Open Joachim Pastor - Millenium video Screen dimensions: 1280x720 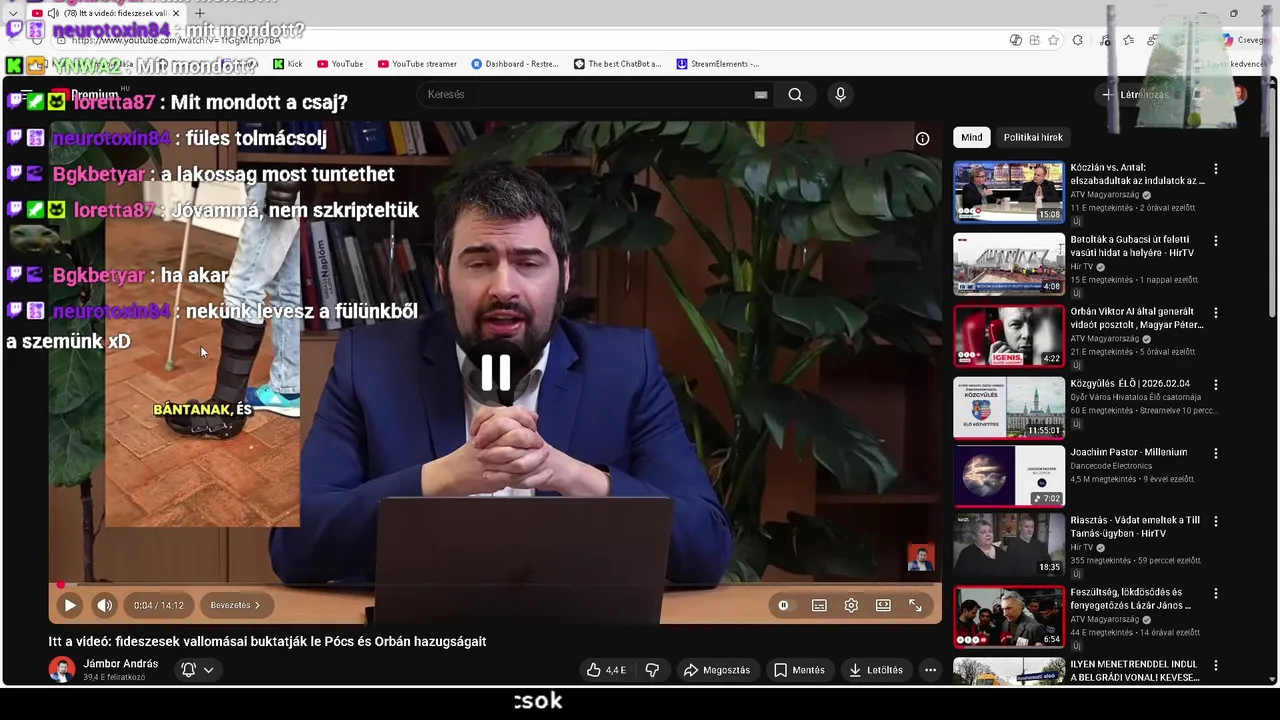click(1009, 476)
